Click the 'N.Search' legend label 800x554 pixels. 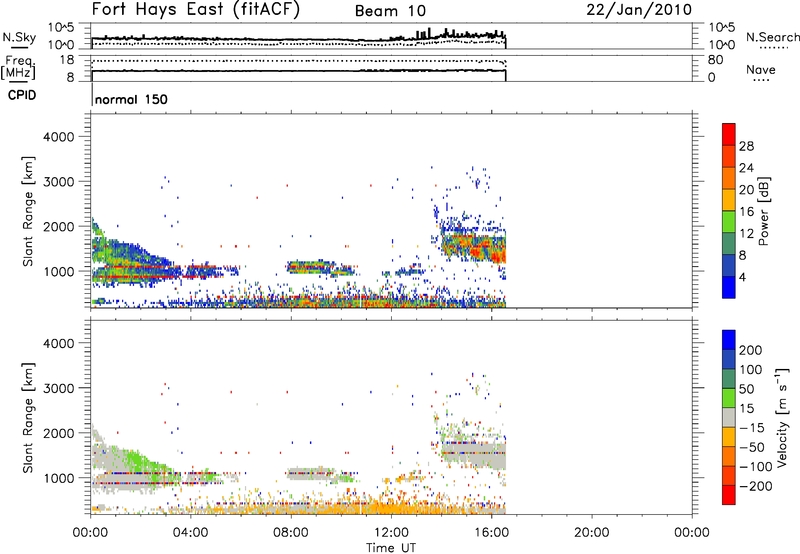772,37
